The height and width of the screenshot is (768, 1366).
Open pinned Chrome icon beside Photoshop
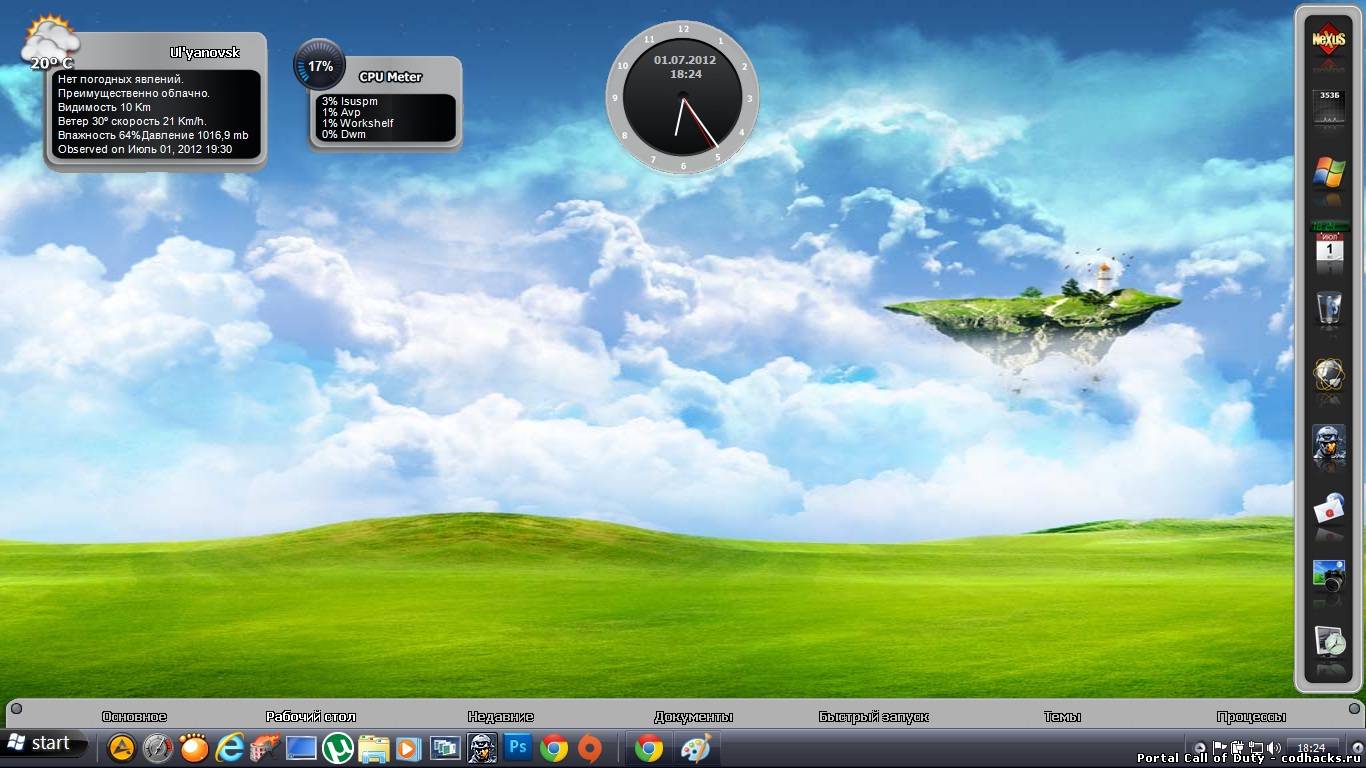(553, 748)
